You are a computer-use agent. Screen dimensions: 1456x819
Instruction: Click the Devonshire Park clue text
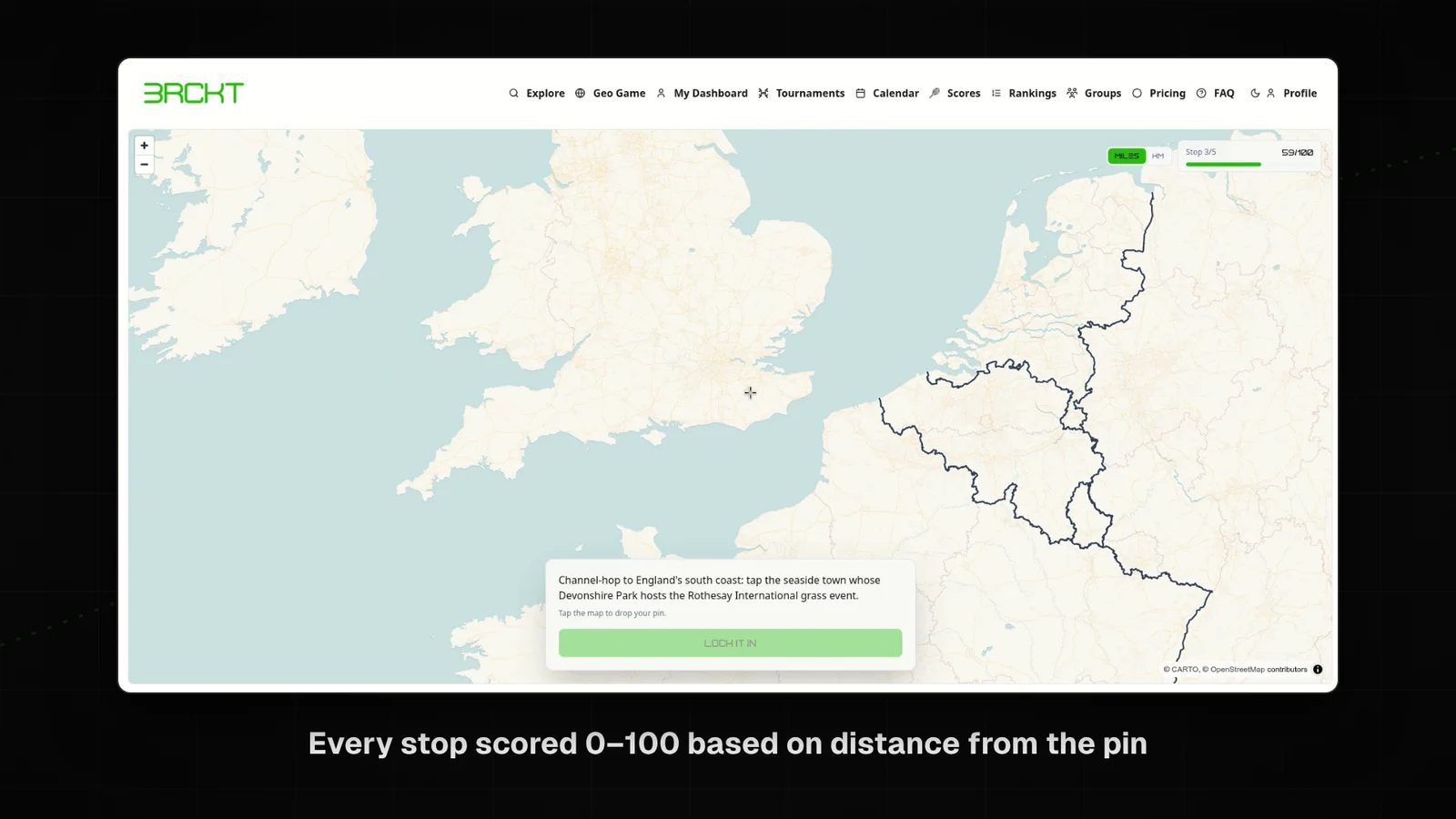pyautogui.click(x=719, y=588)
